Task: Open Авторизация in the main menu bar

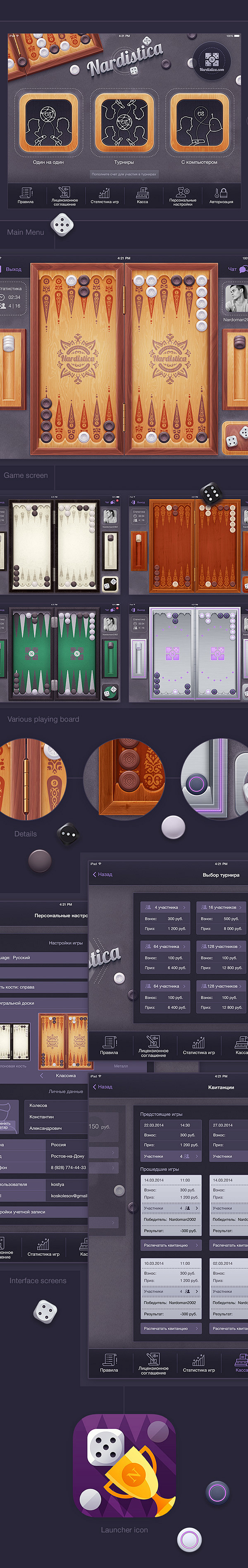Action: (x=221, y=196)
